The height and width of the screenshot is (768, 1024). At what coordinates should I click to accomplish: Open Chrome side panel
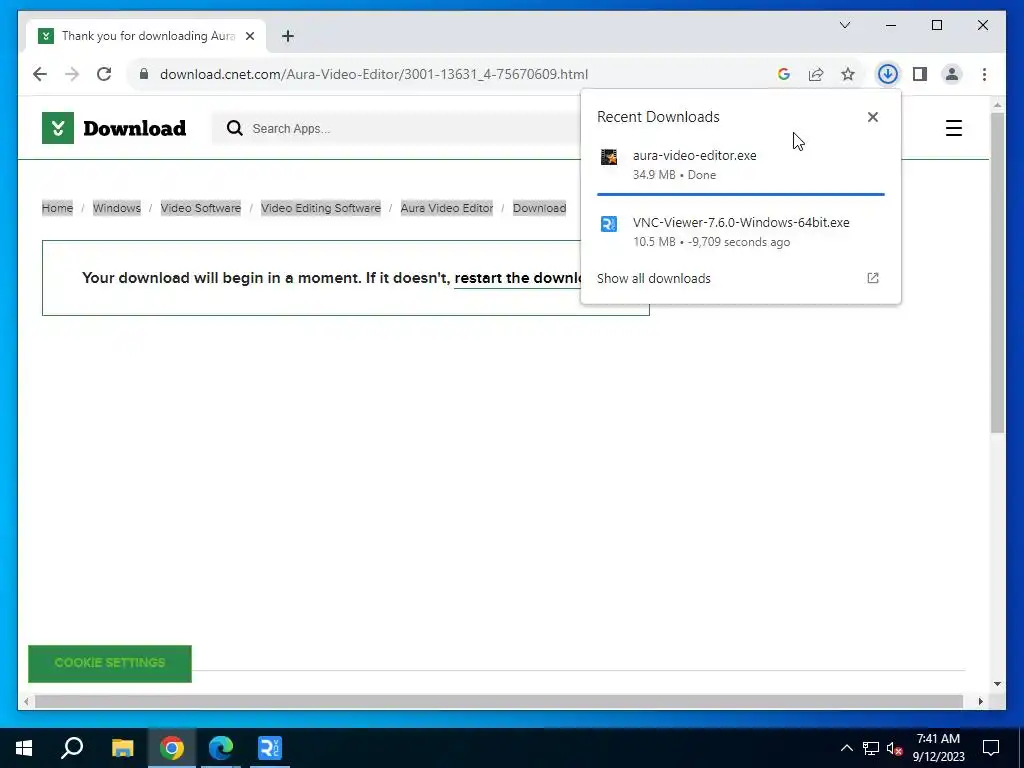(920, 74)
